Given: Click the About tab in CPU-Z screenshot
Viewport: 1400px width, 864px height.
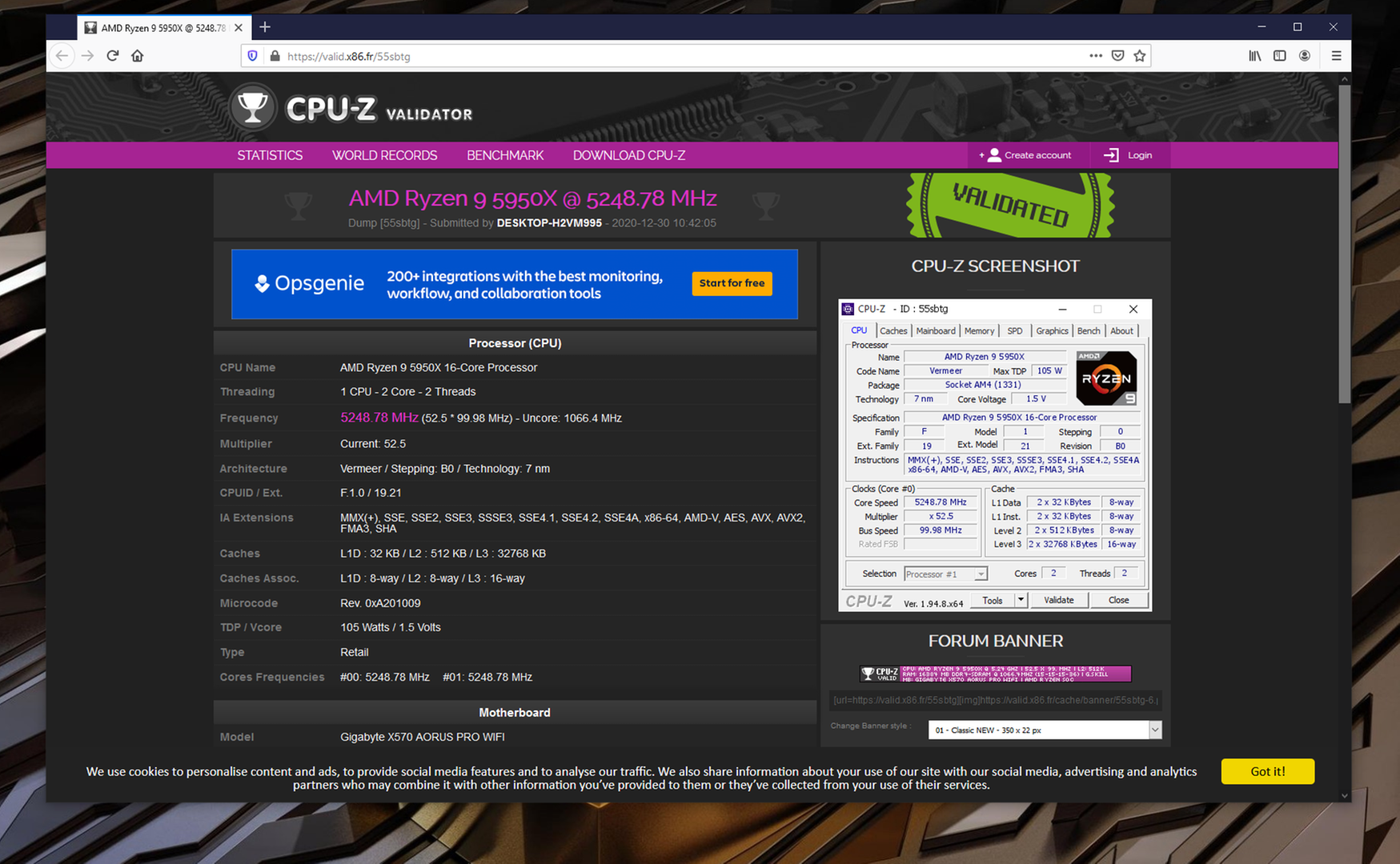Looking at the screenshot, I should (1121, 331).
